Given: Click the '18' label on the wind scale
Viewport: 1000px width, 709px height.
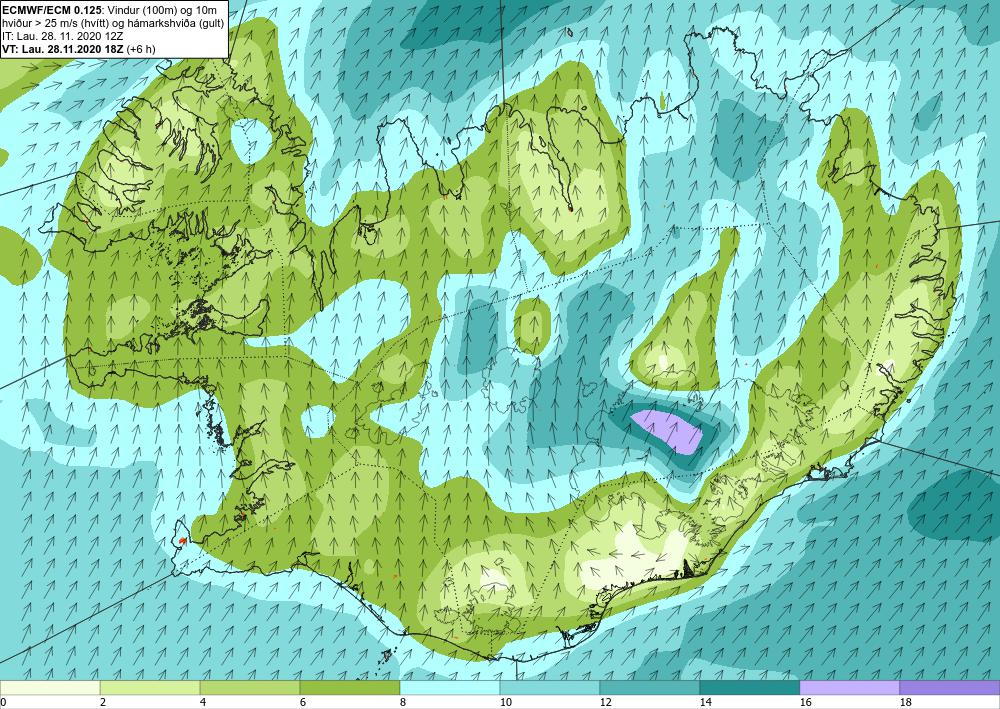Looking at the screenshot, I should (x=906, y=702).
